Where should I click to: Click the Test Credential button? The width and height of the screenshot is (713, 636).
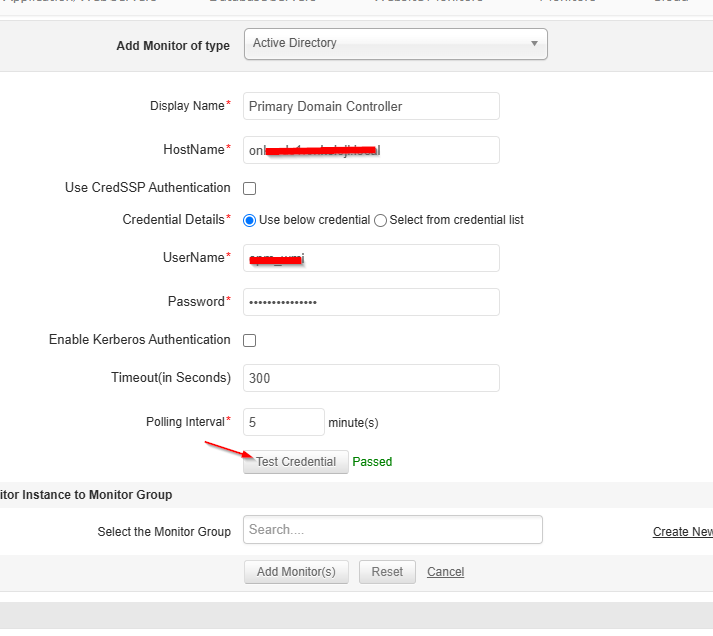click(x=296, y=462)
